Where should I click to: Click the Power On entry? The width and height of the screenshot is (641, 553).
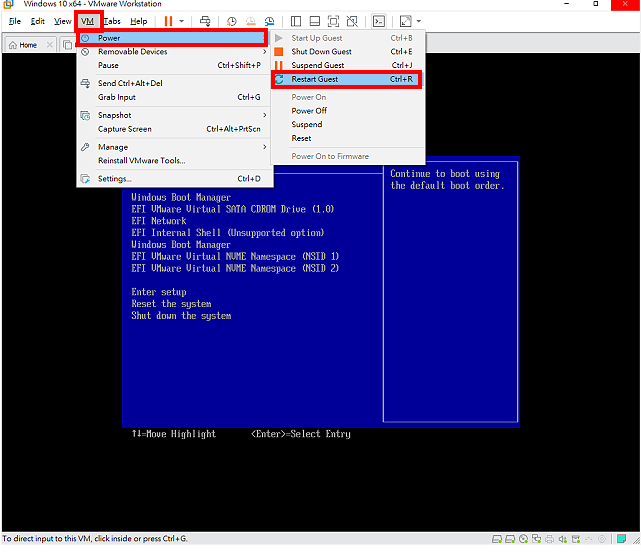click(347, 97)
